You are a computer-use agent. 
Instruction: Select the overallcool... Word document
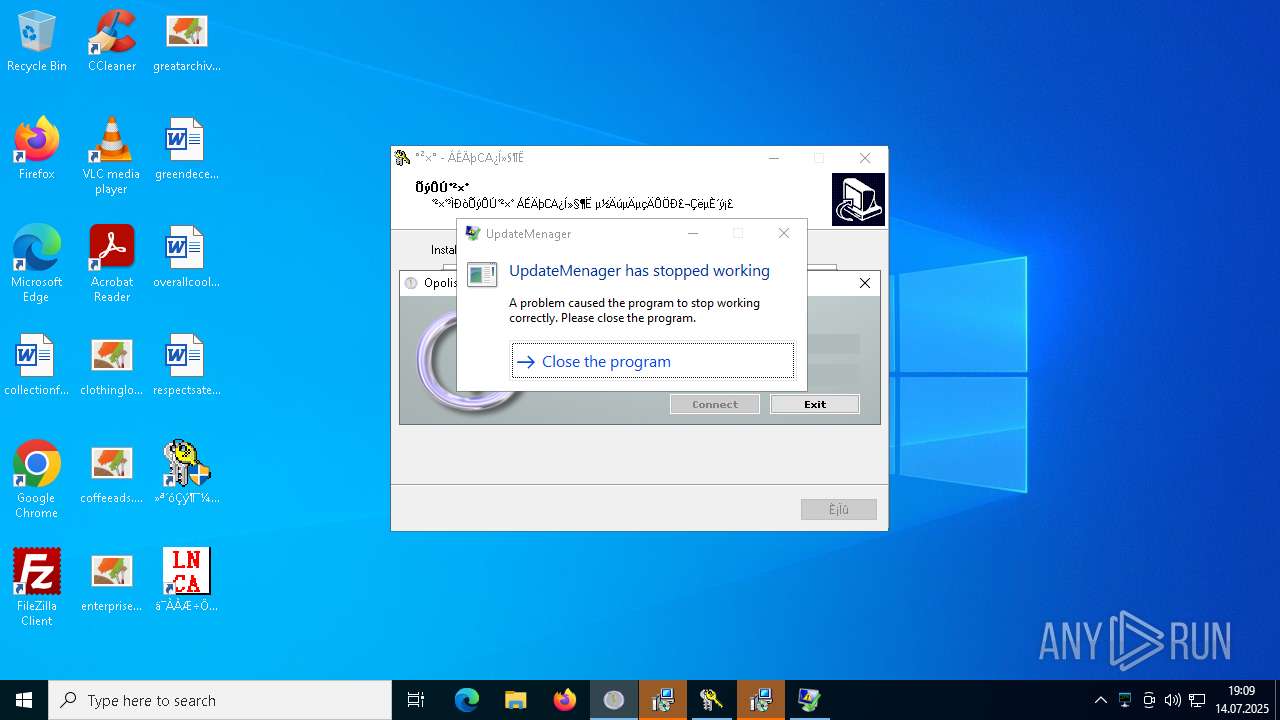(187, 257)
